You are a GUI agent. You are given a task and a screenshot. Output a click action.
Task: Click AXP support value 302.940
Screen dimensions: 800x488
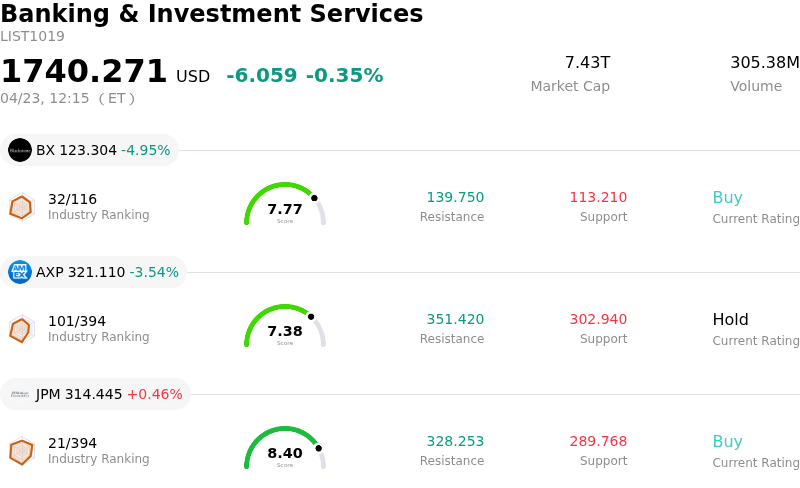598,320
